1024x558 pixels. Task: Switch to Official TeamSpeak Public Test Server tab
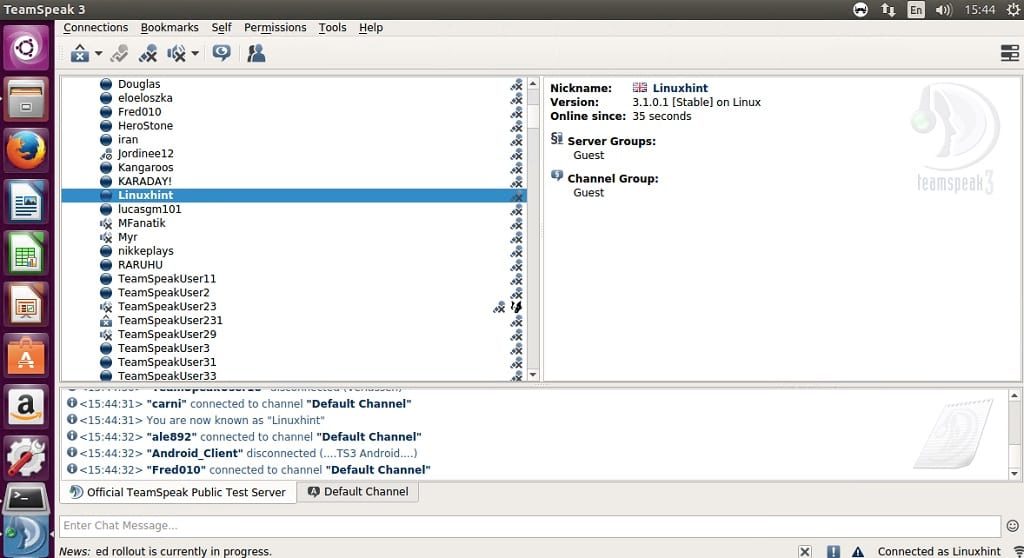[x=178, y=492]
